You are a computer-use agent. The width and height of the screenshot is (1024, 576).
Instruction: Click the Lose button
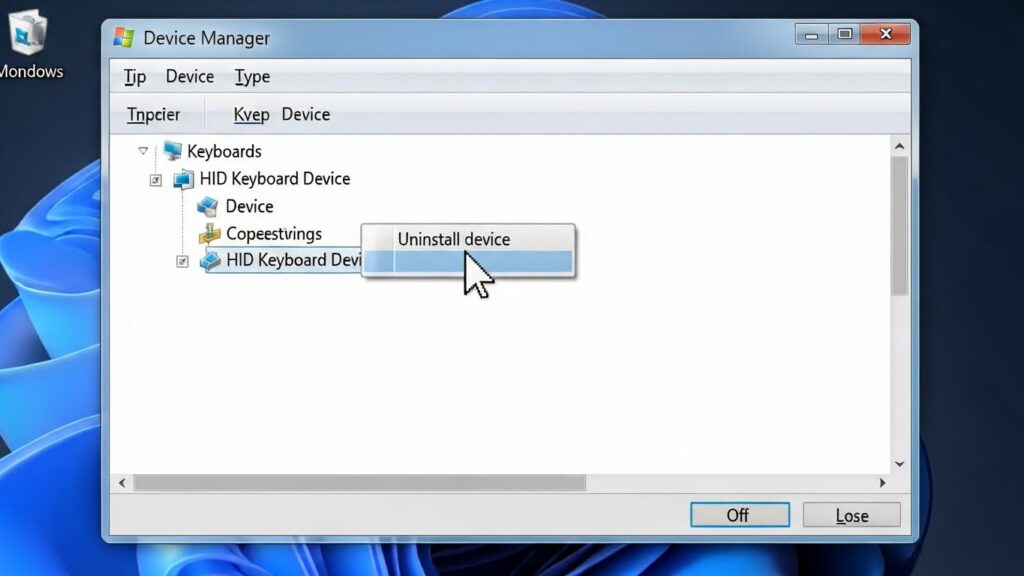[852, 515]
